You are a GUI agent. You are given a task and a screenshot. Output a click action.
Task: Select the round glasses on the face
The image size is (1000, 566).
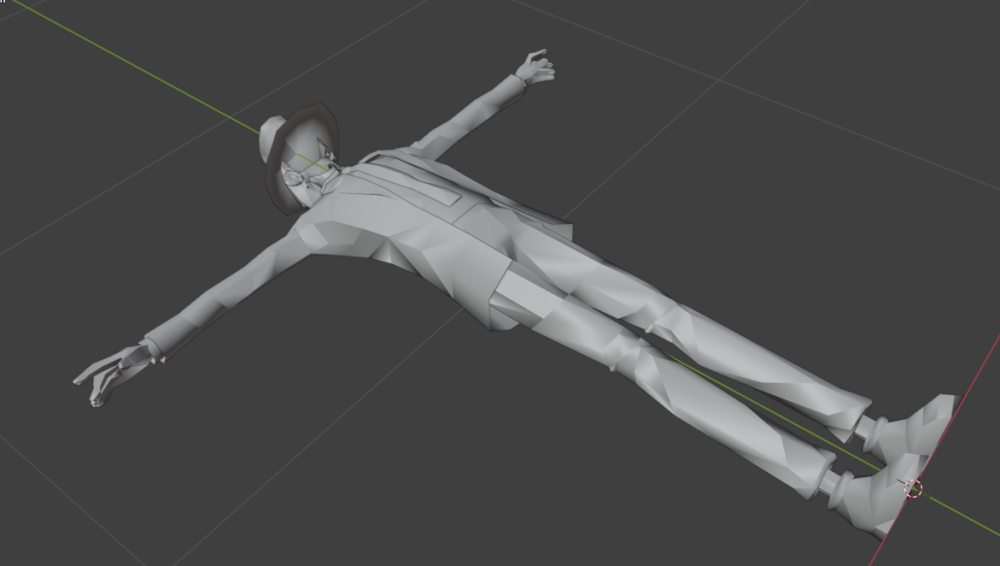(x=293, y=177)
